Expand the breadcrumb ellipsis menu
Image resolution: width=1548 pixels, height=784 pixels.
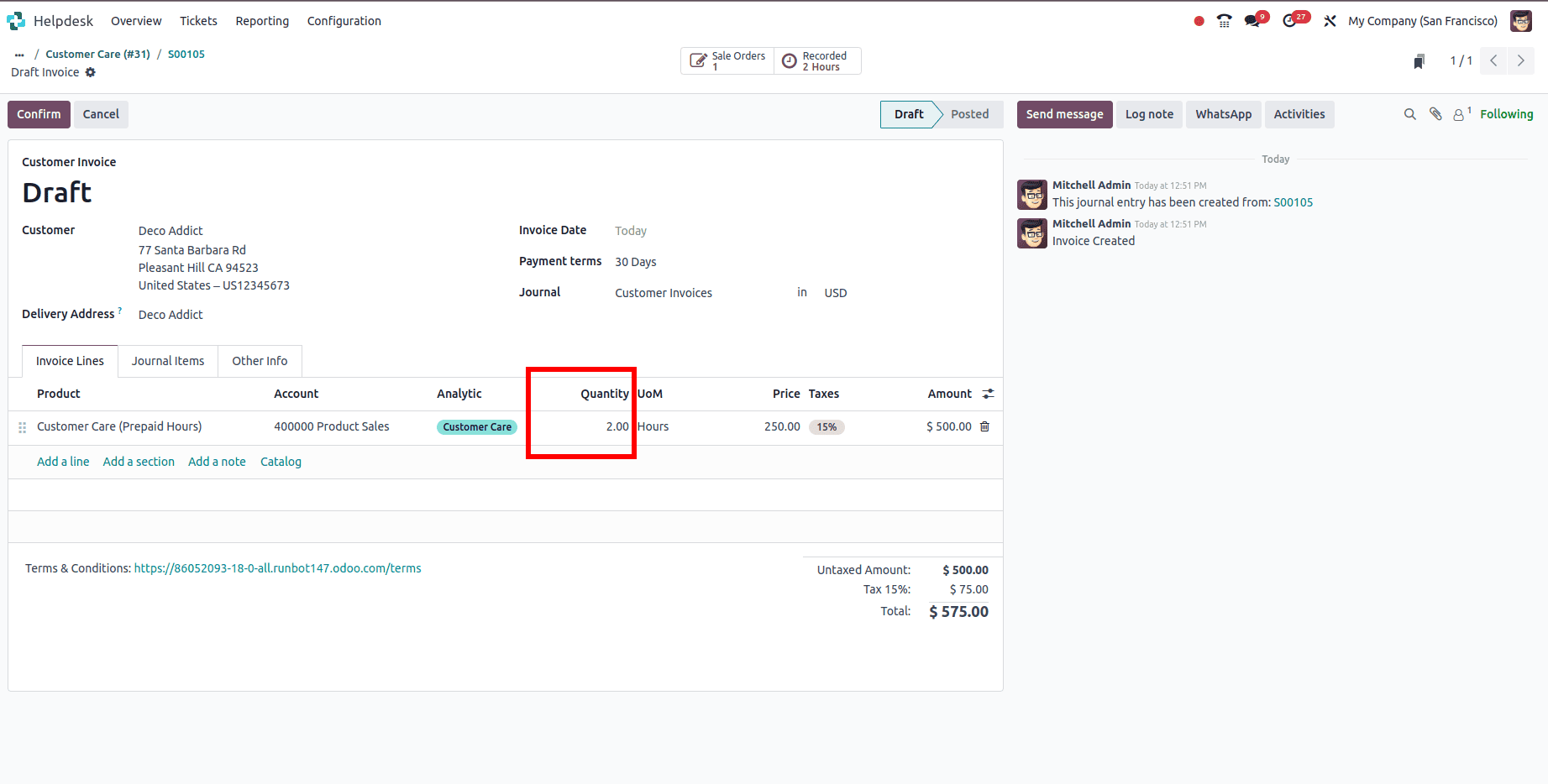18,54
